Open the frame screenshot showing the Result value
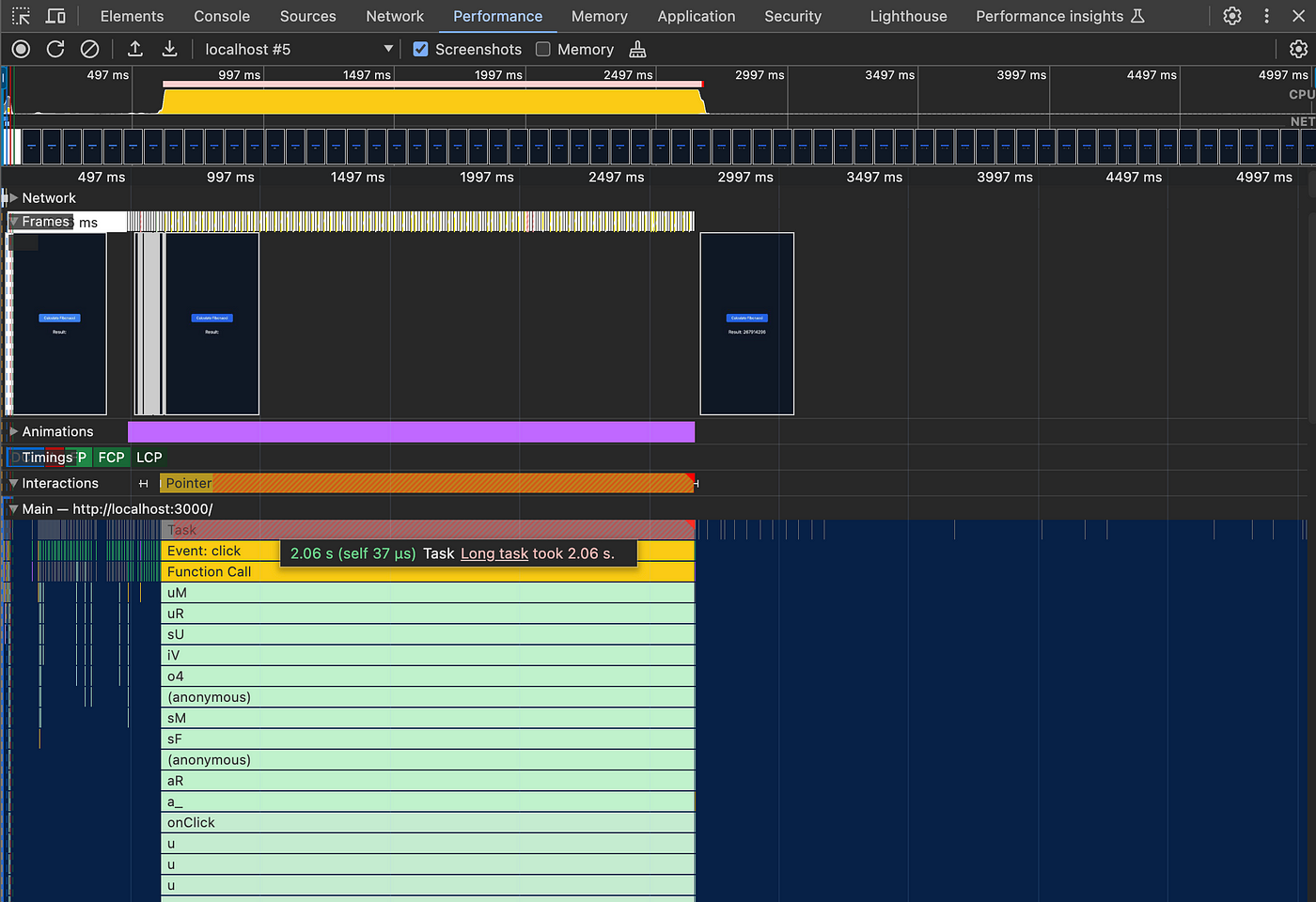 click(747, 323)
